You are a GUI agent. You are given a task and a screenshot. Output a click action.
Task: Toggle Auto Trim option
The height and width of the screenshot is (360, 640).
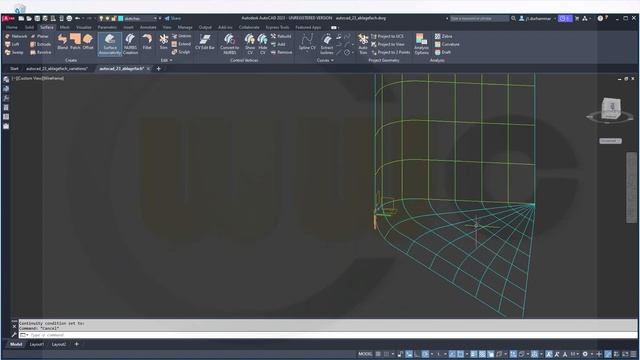pyautogui.click(x=362, y=44)
